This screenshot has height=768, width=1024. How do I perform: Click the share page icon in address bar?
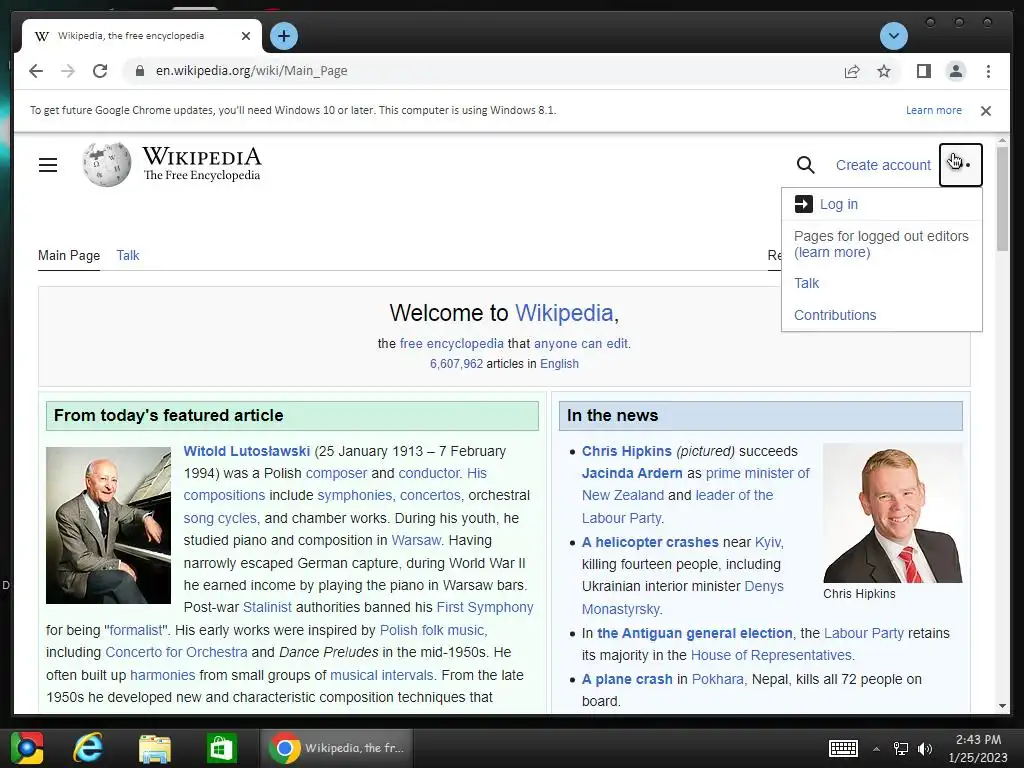(x=852, y=71)
